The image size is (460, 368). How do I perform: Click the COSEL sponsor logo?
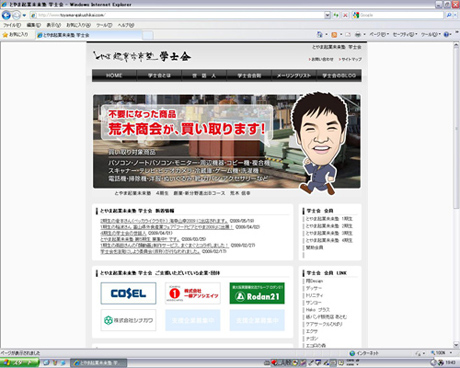pos(128,293)
